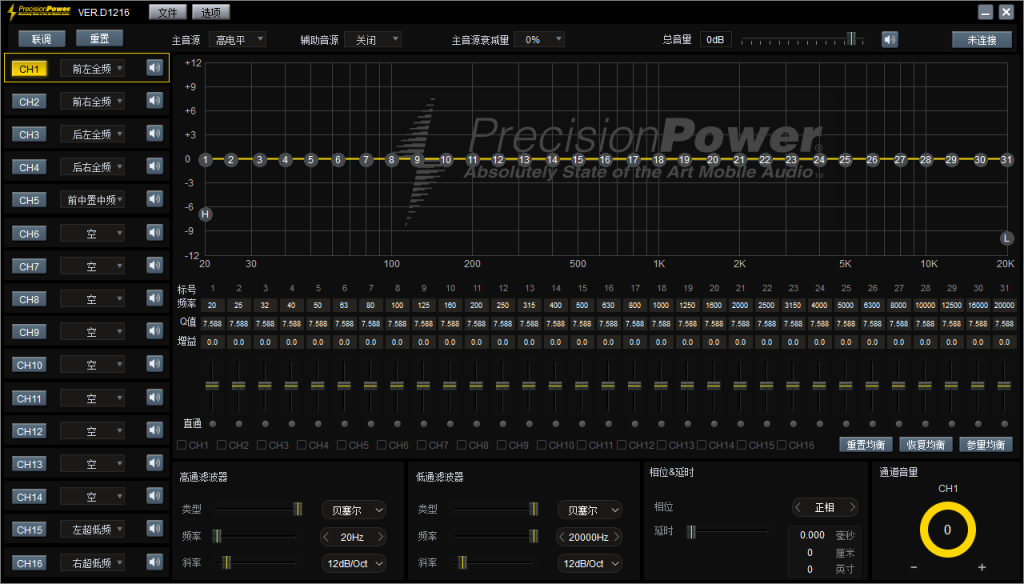Click the master volume slider handle
This screenshot has width=1024, height=584.
[850, 39]
